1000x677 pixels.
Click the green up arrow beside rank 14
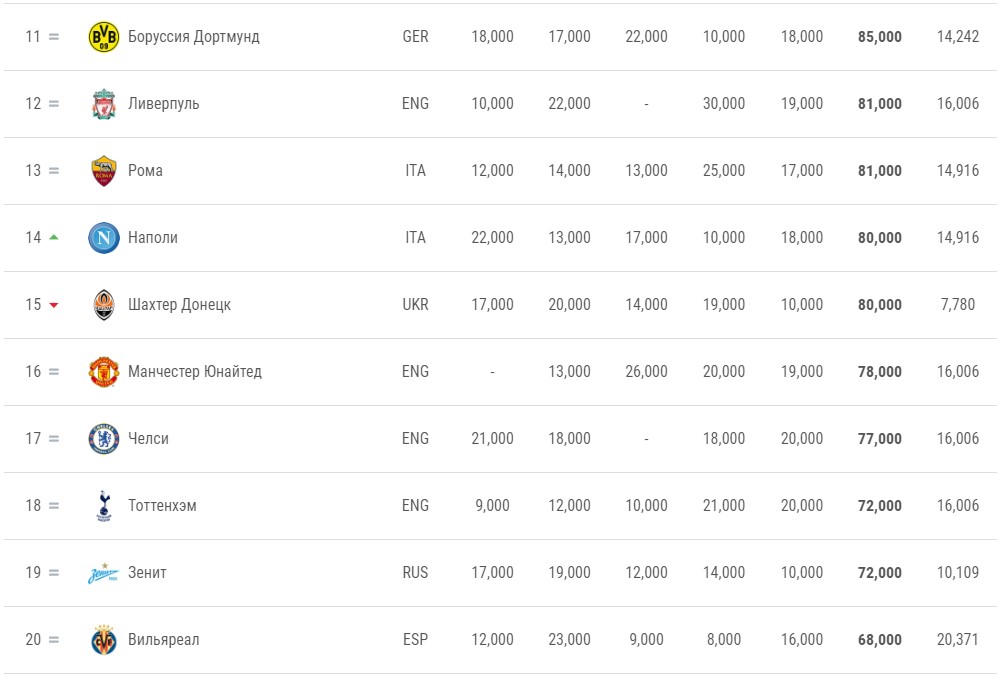[x=54, y=237]
